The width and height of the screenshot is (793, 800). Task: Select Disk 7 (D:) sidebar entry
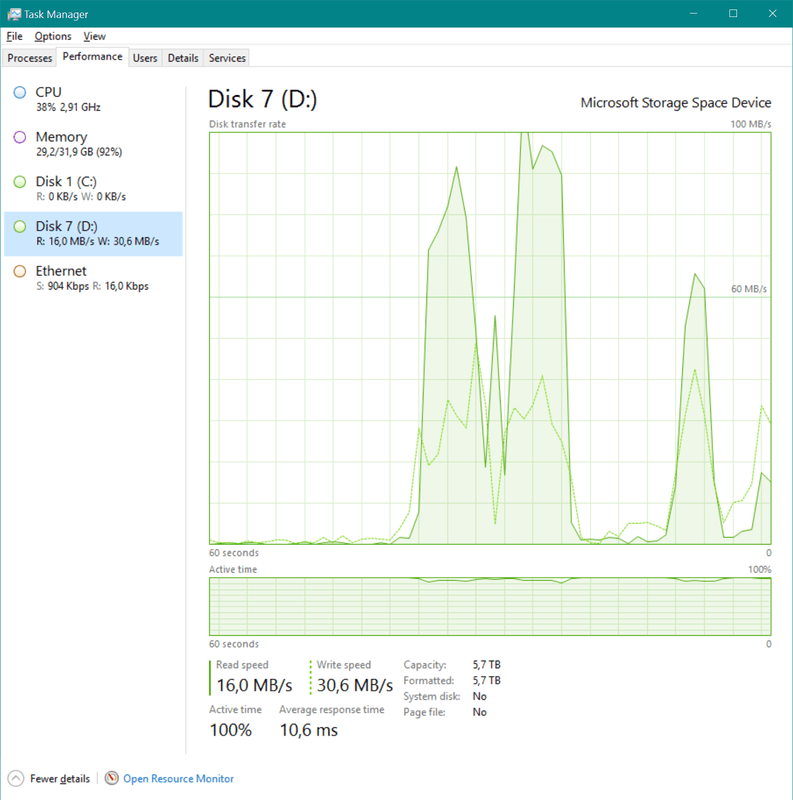click(93, 234)
